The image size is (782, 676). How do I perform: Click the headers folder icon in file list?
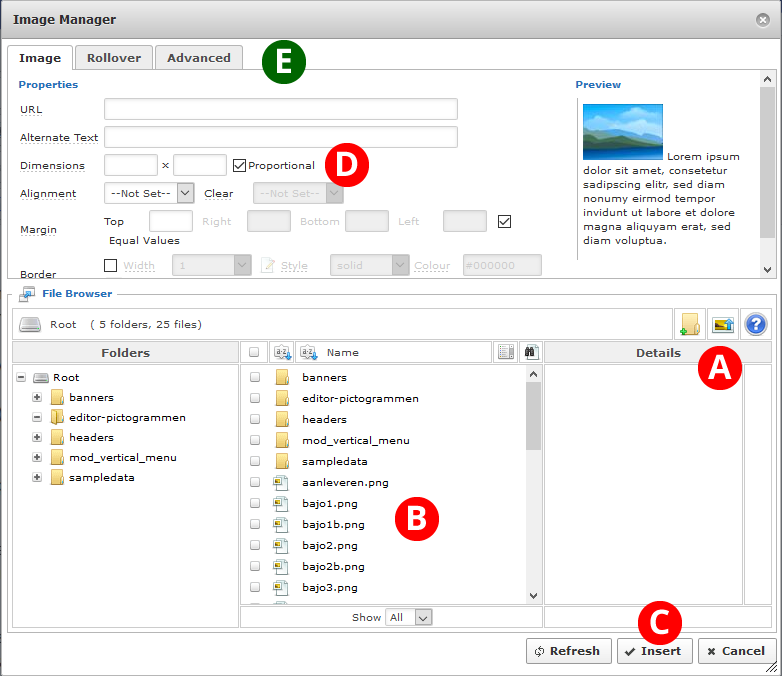282,419
